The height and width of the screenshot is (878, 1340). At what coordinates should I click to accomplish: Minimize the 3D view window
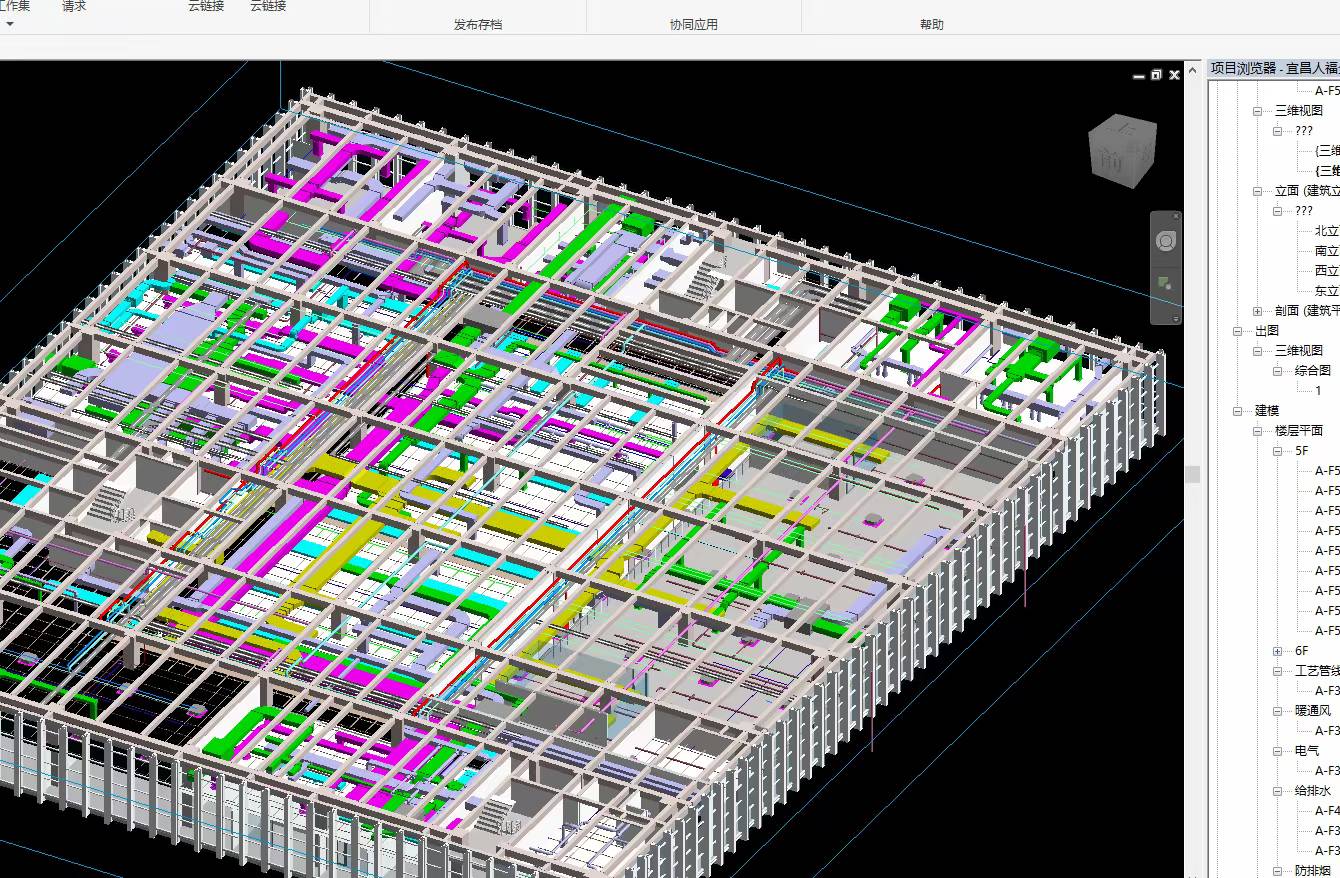(1139, 76)
